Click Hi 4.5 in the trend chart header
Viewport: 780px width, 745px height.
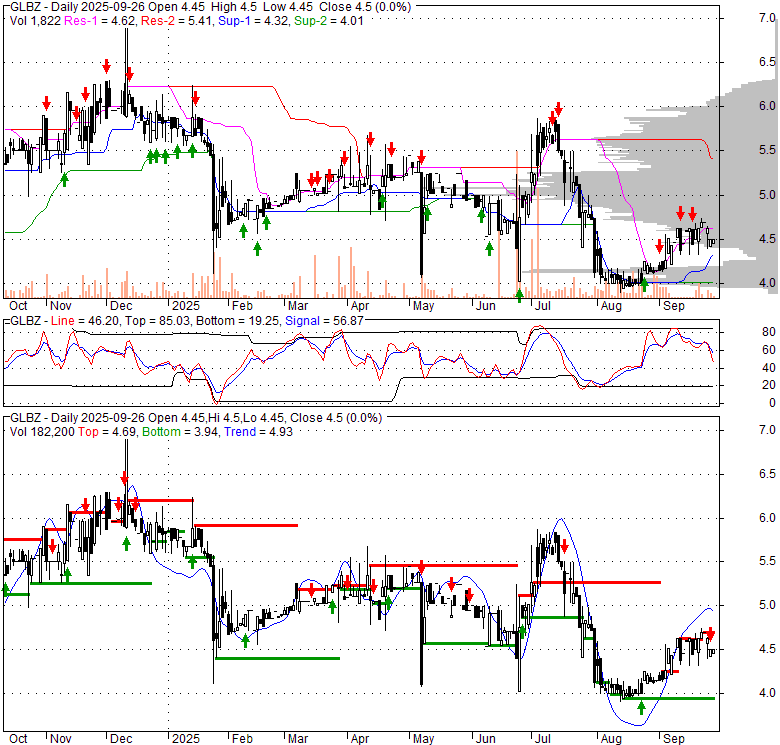[x=224, y=418]
